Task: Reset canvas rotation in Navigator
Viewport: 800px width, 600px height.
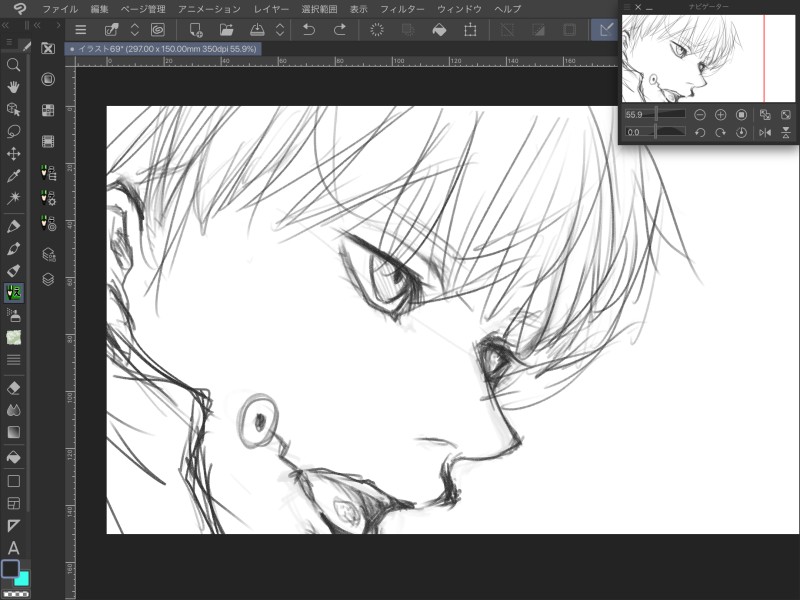Action: click(x=741, y=133)
